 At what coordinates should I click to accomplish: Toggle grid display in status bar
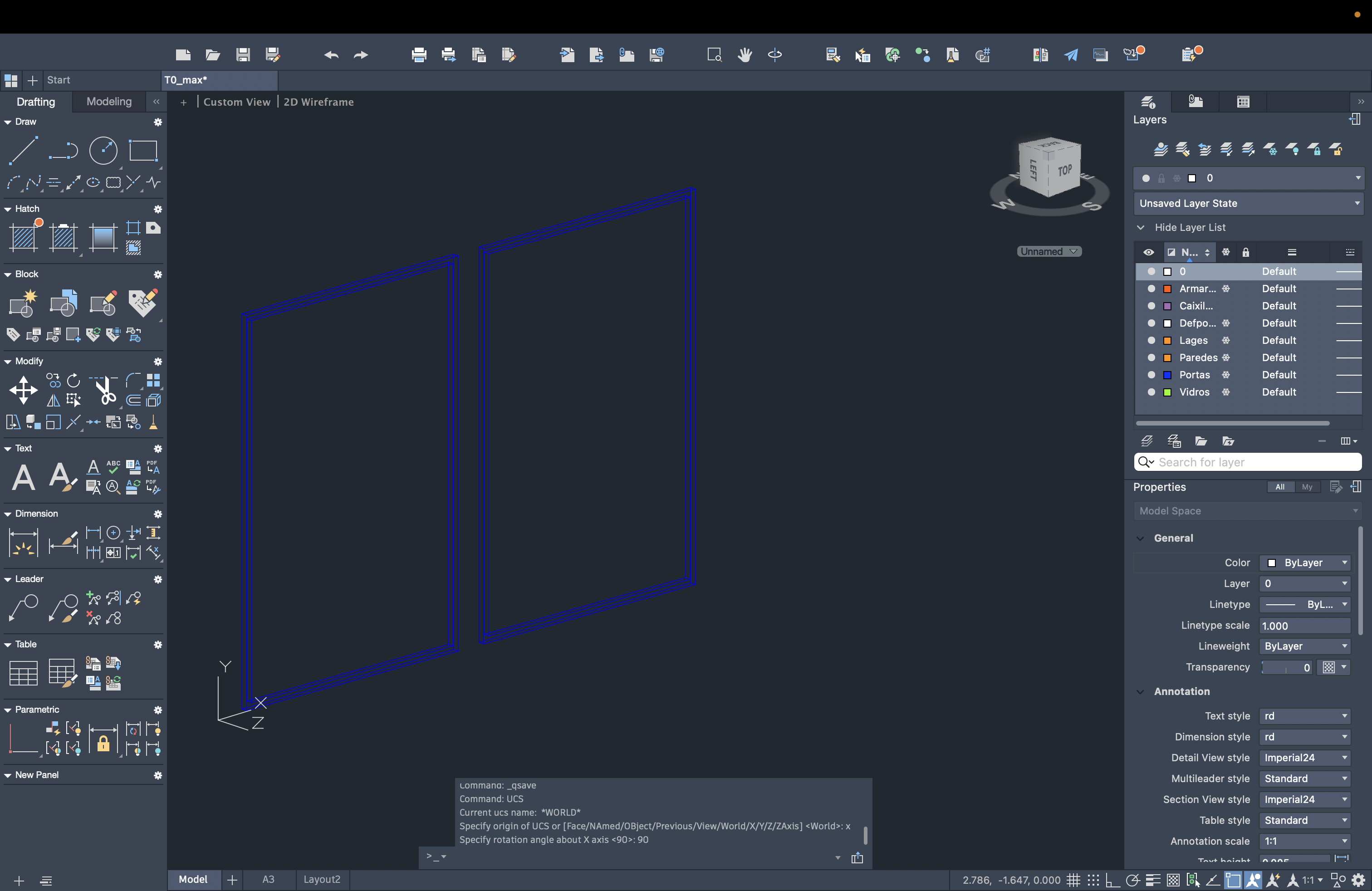coord(1073,880)
